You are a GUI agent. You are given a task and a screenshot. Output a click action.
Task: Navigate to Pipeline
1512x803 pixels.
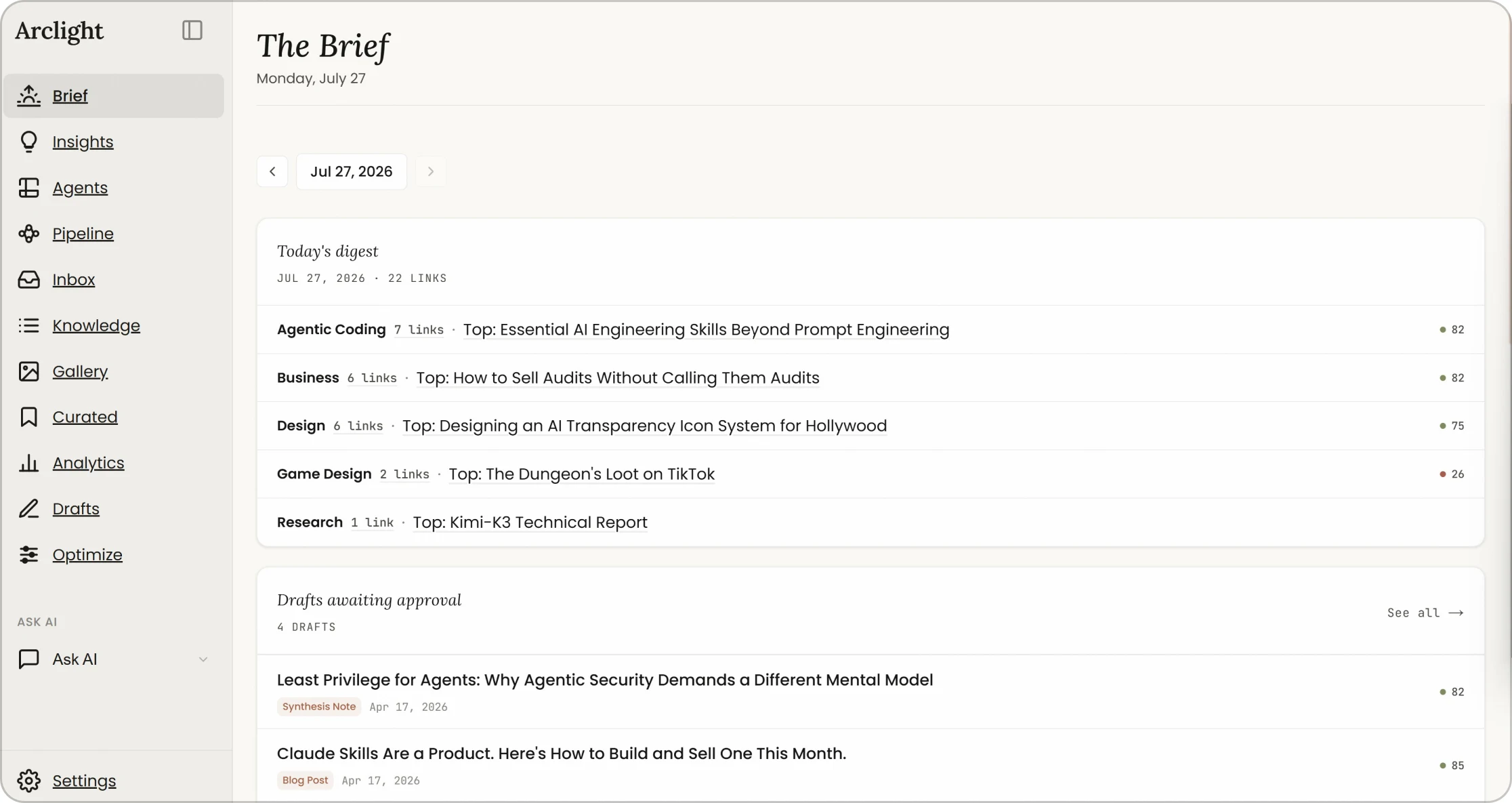83,234
